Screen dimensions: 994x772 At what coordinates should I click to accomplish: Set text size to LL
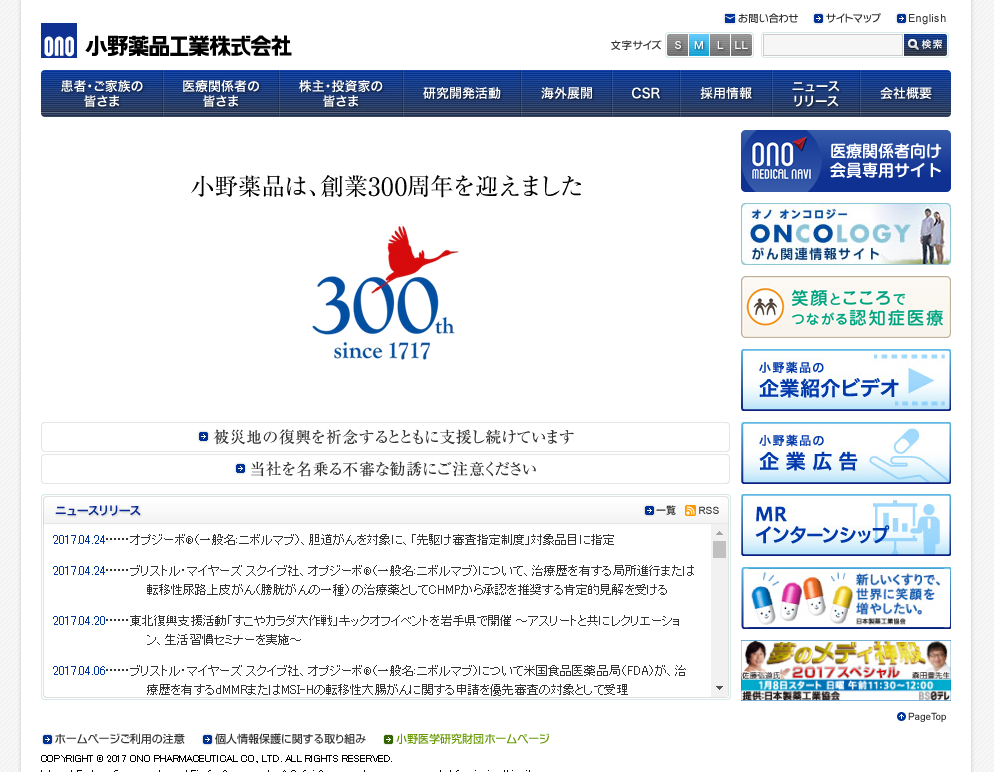(740, 45)
